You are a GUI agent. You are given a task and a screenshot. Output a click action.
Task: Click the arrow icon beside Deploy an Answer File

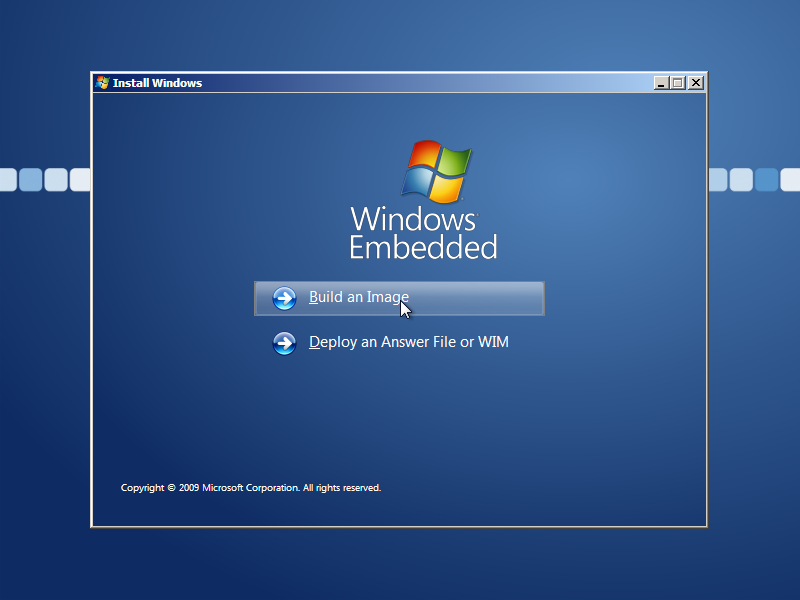click(284, 343)
